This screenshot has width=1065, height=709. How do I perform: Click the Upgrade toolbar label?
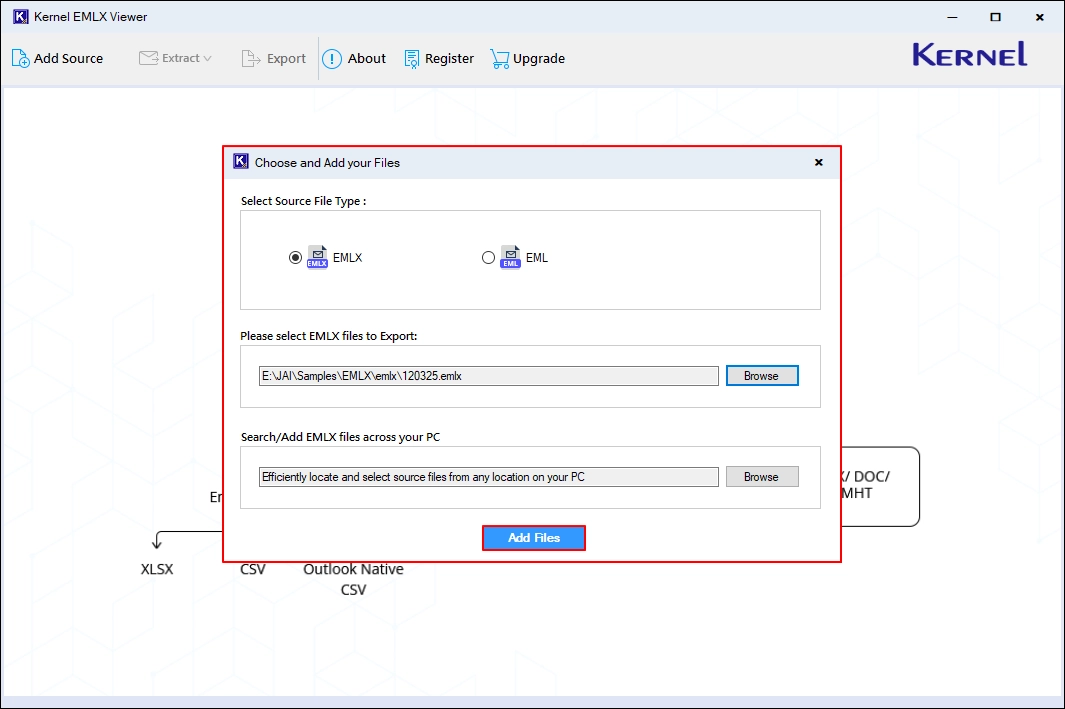pyautogui.click(x=539, y=58)
